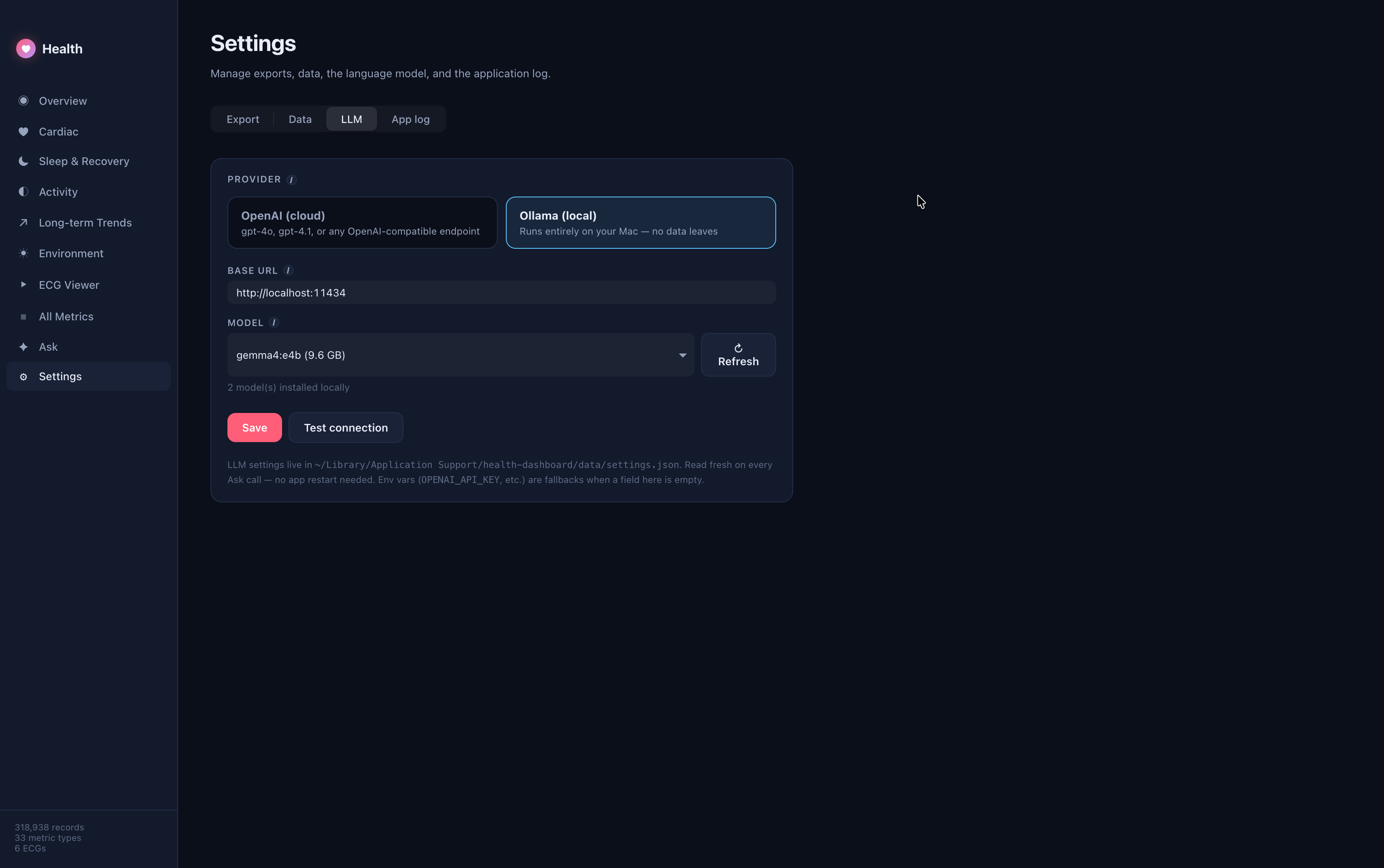This screenshot has width=1384, height=868.
Task: Click the settings.json path note text
Action: tap(500, 472)
